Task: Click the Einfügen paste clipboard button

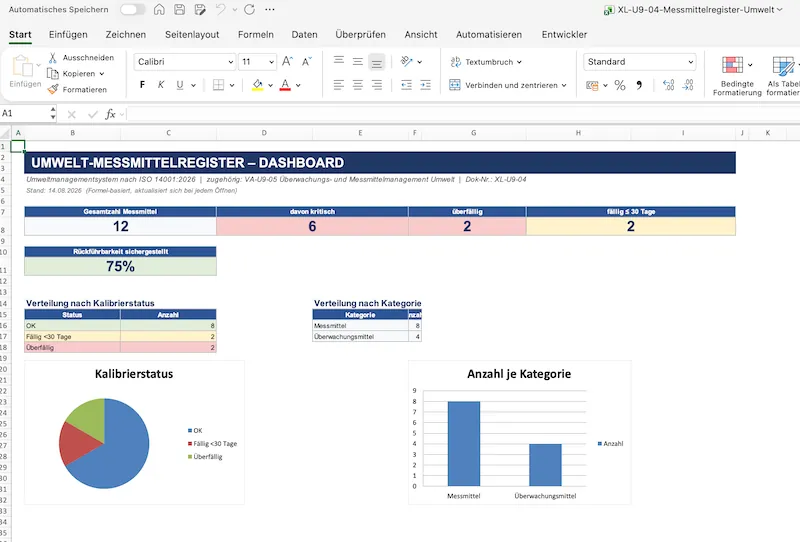Action: pyautogui.click(x=25, y=71)
